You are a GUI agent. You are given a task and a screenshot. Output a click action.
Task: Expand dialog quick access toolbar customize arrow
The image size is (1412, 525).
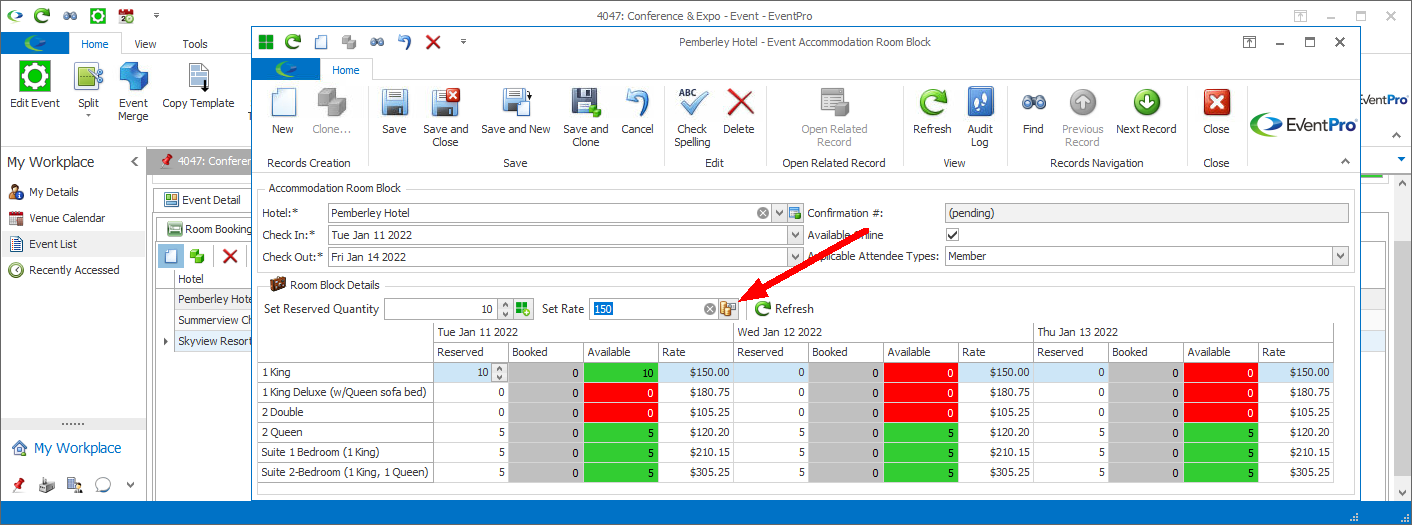coord(463,42)
